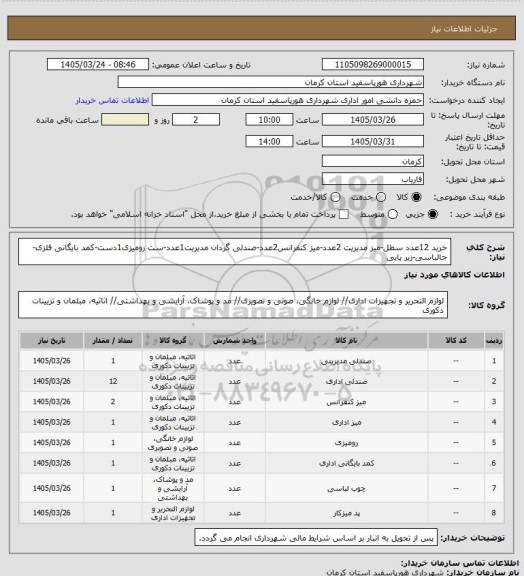
Task: Click the validity time field 14:00
Action: click(269, 141)
